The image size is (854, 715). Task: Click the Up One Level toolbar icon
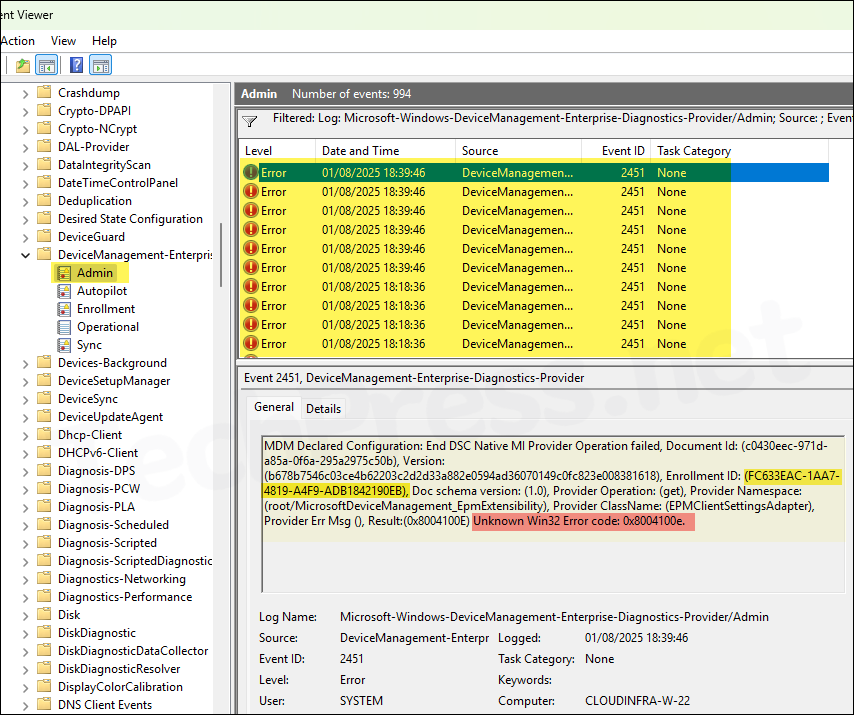point(22,66)
